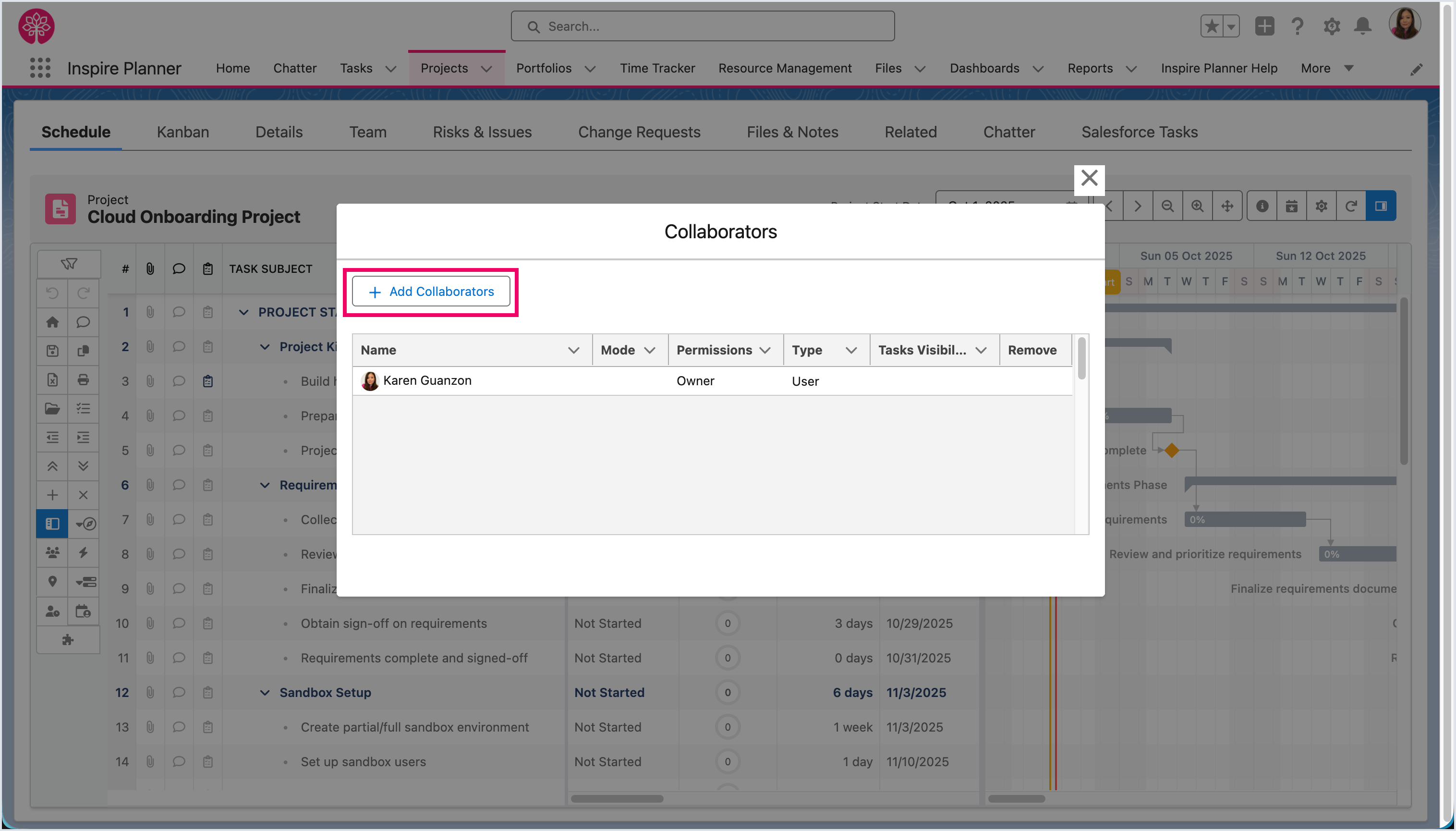Viewport: 1456px width, 831px height.
Task: Open the Permissions column dropdown
Action: (x=765, y=350)
